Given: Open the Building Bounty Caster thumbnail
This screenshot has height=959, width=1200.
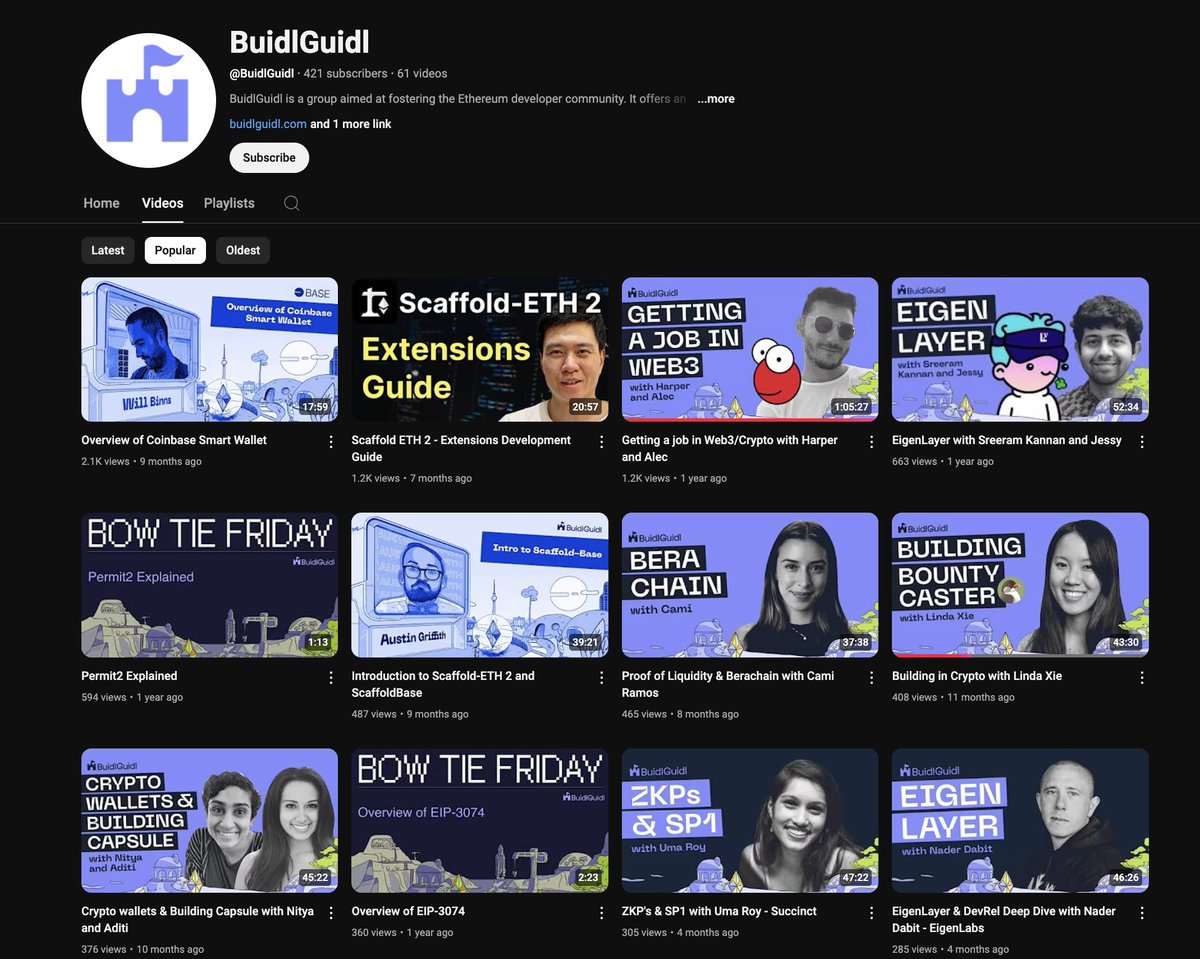Looking at the screenshot, I should tap(1020, 585).
